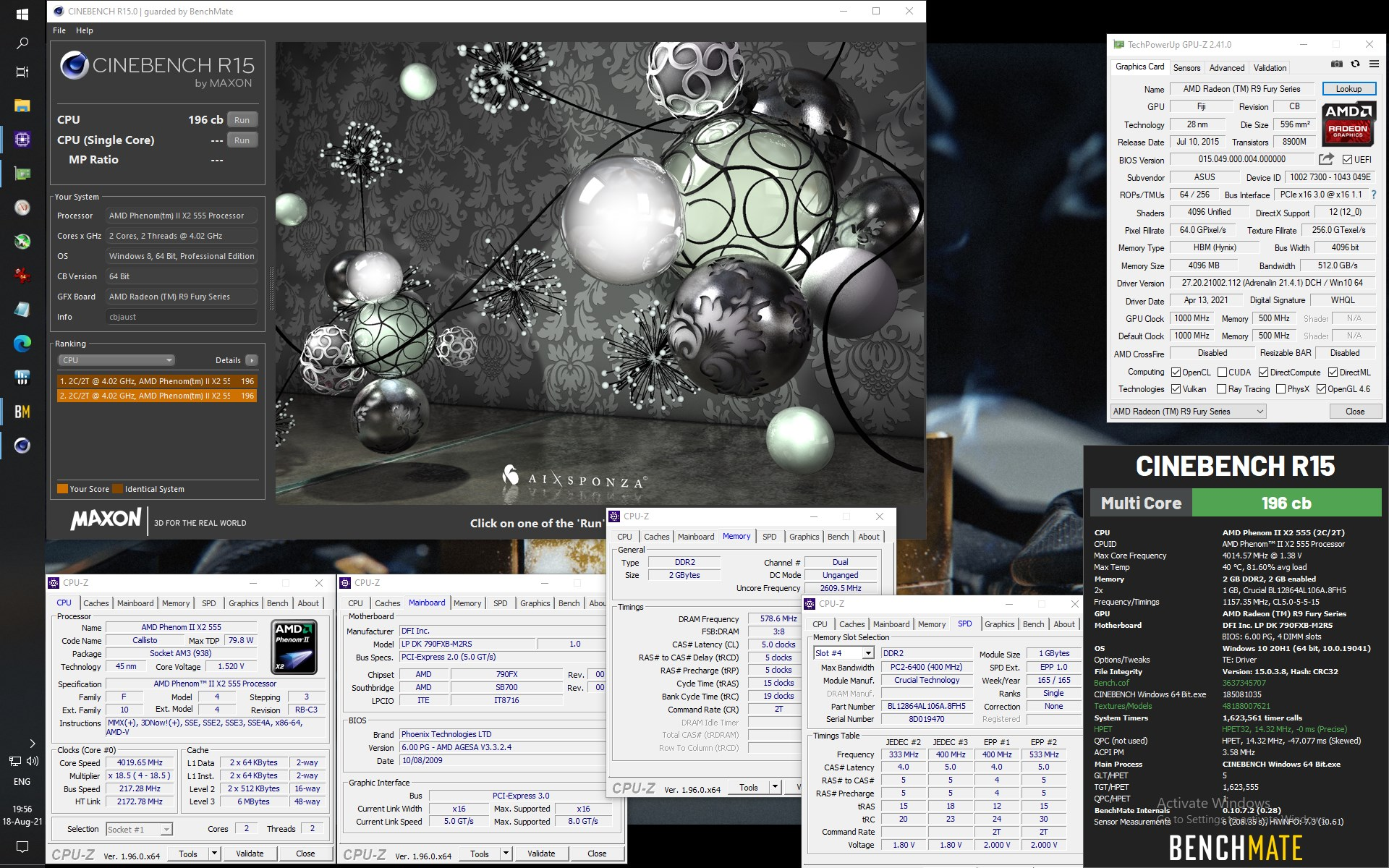This screenshot has width=1389, height=868.
Task: Open the Action Center notification icon
Action: pyautogui.click(x=22, y=846)
